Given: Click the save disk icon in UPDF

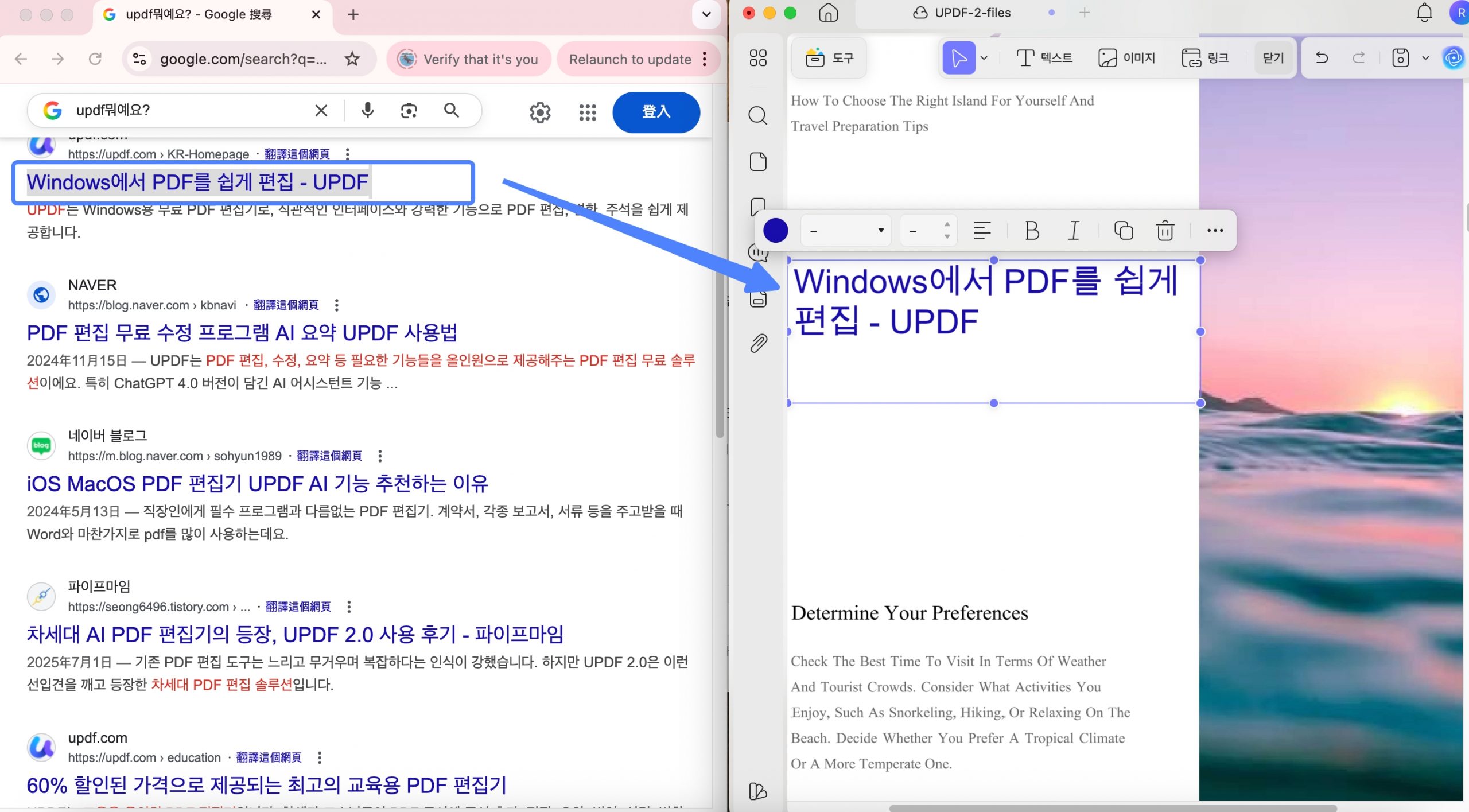Looking at the screenshot, I should tap(1401, 58).
